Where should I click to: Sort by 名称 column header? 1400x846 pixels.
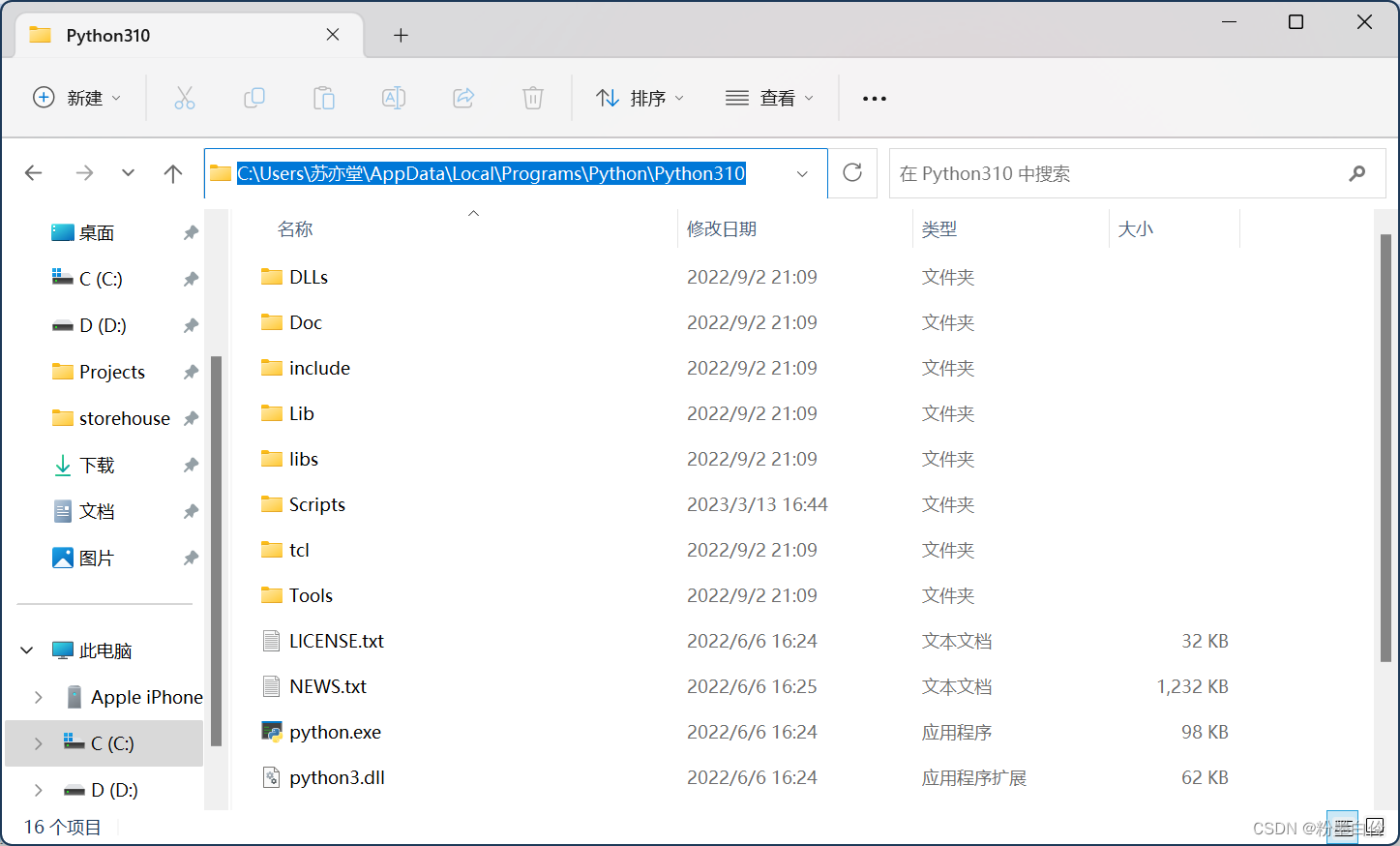coord(295,229)
